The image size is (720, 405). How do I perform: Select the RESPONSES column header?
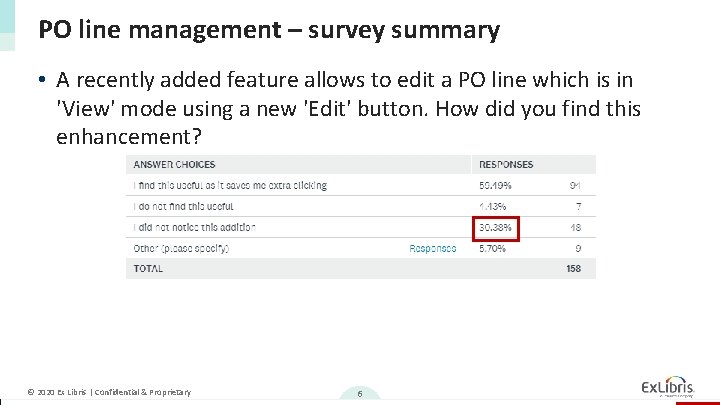coord(506,164)
